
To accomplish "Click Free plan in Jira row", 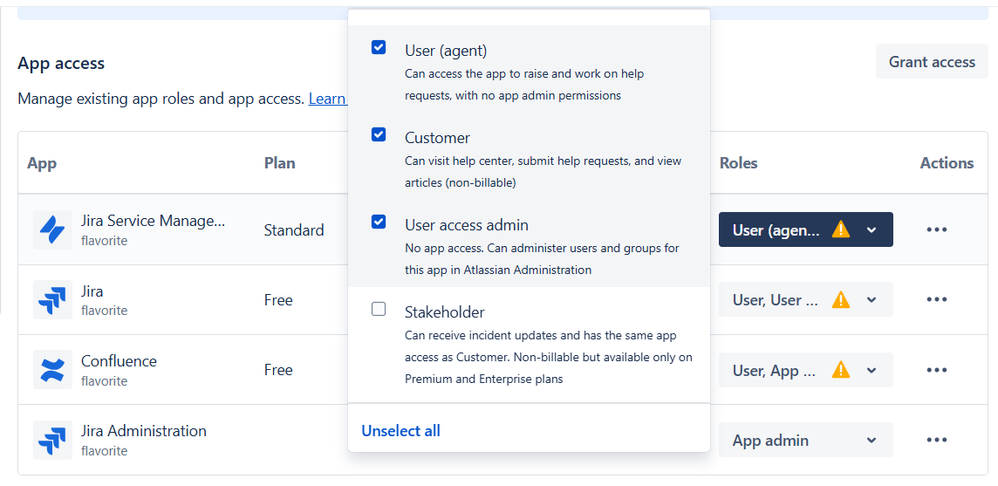I will [278, 300].
